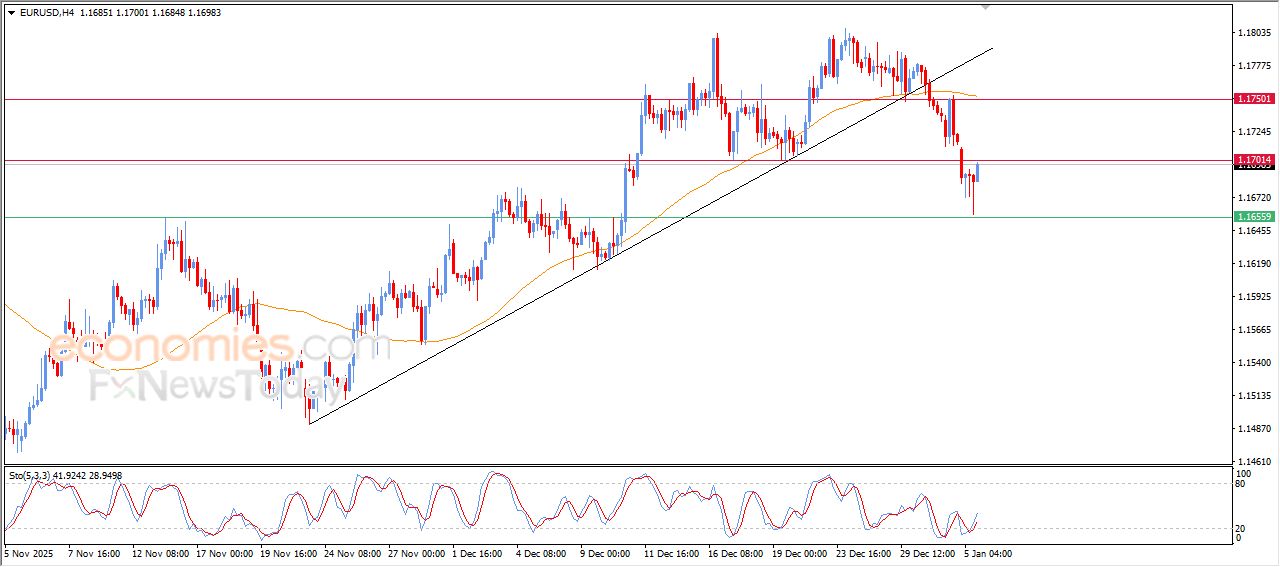Click the 7 Nov 16:00 time label
1280x567 pixels.
pyautogui.click(x=94, y=552)
